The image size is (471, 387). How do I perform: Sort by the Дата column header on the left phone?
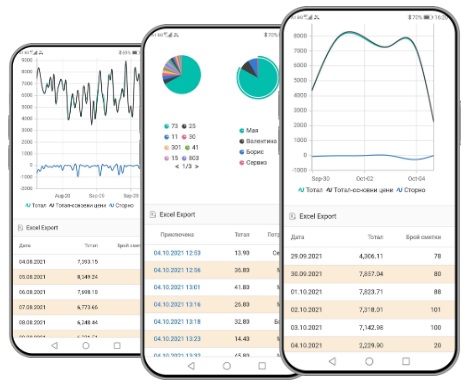pyautogui.click(x=25, y=246)
